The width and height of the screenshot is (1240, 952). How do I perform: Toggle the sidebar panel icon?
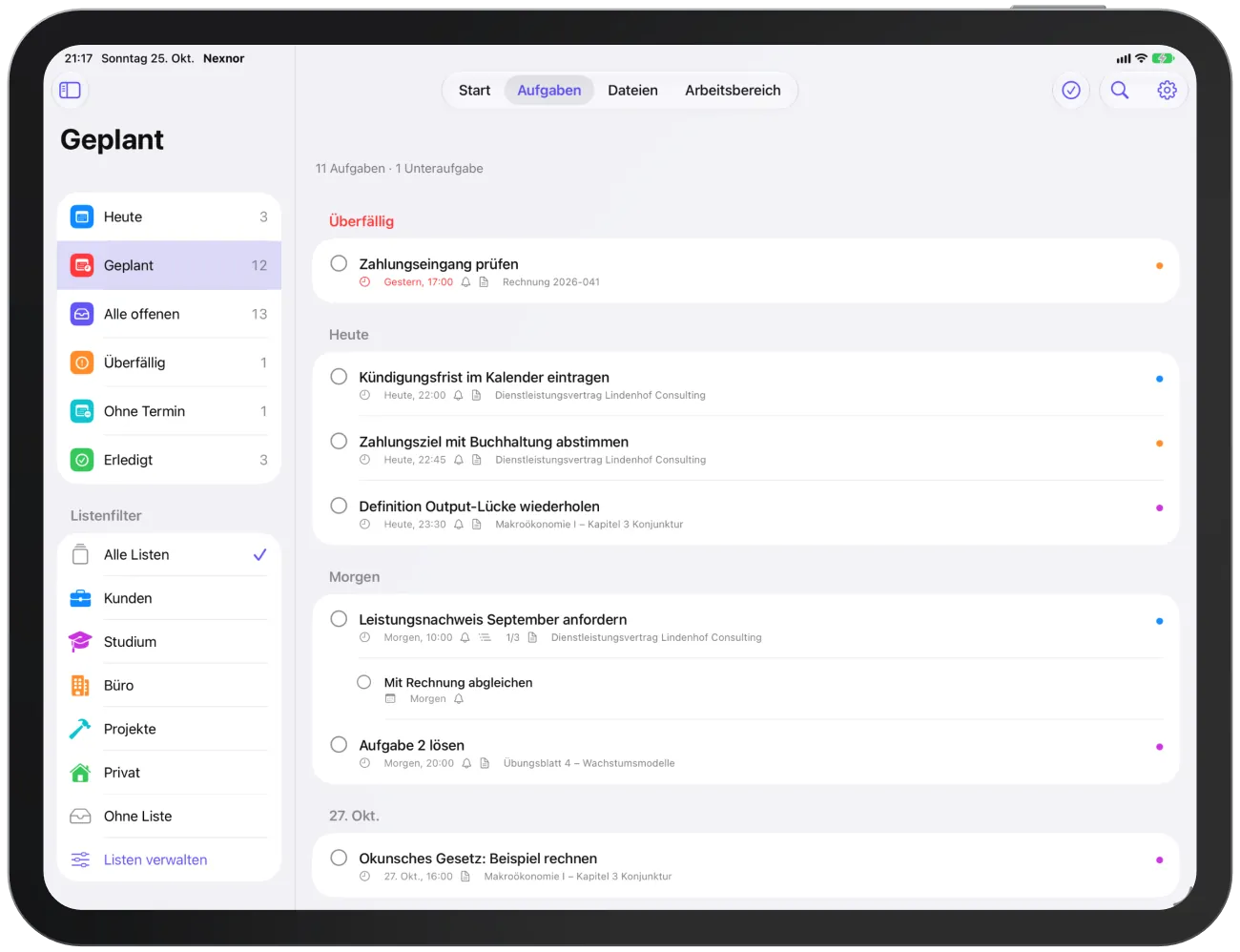click(x=71, y=91)
